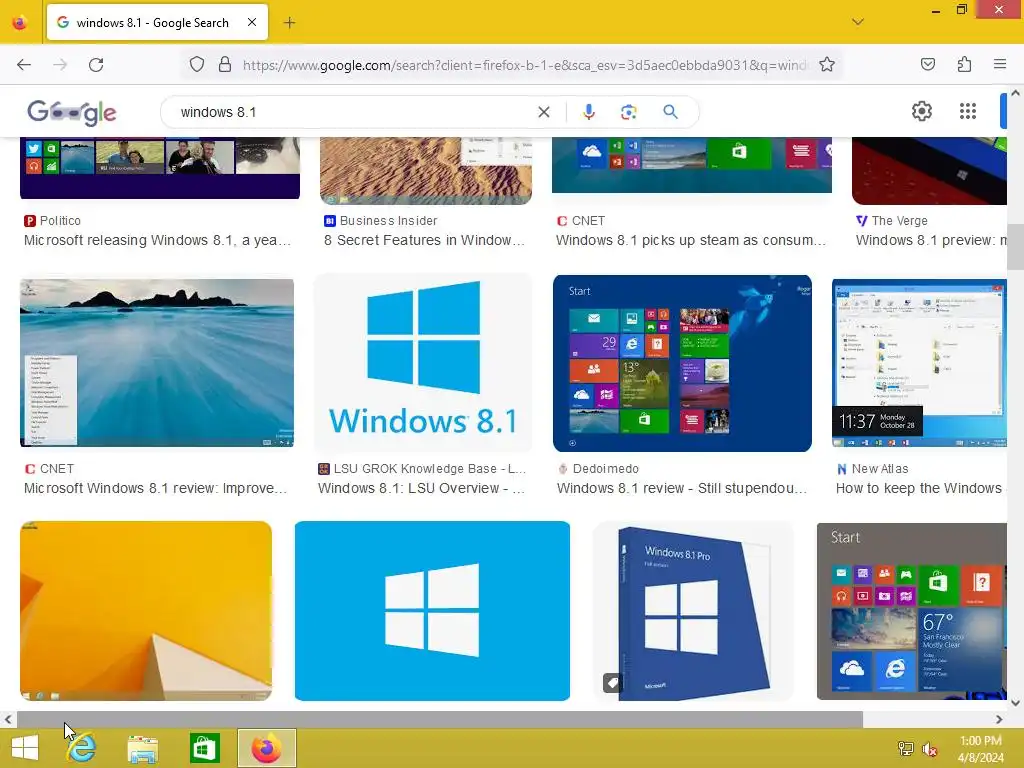This screenshot has height=768, width=1024.
Task: Launch Internet Explorer from the taskbar
Action: pyautogui.click(x=82, y=748)
